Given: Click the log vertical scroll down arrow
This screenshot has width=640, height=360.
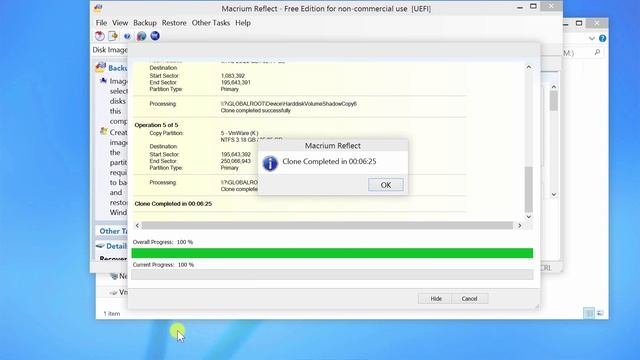Looking at the screenshot, I should [529, 217].
